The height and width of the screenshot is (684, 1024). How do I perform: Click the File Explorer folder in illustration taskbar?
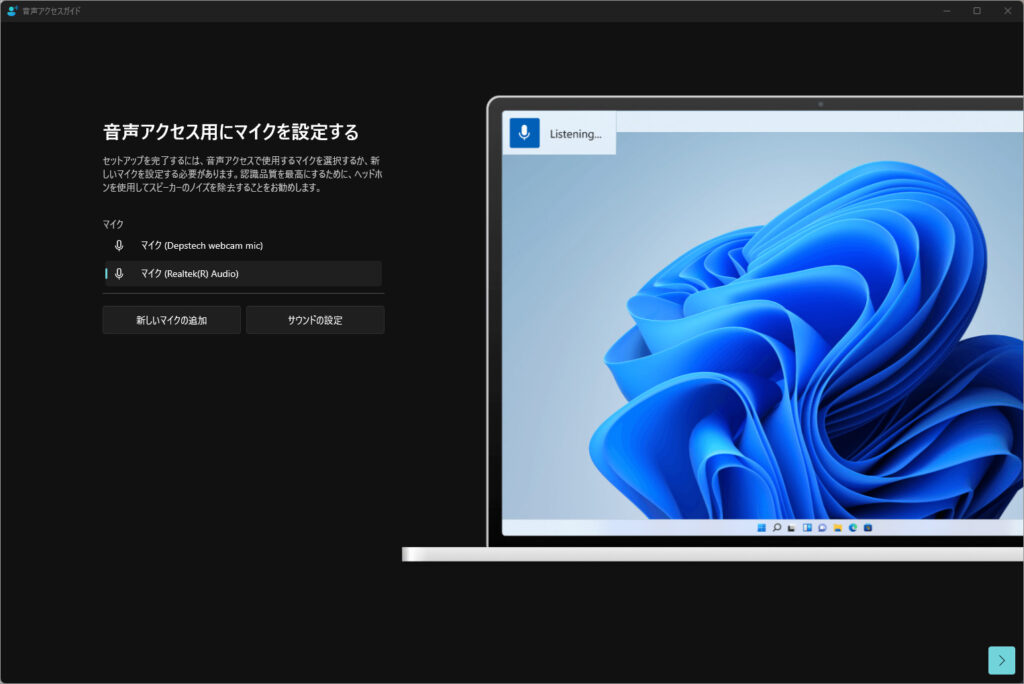(x=837, y=527)
